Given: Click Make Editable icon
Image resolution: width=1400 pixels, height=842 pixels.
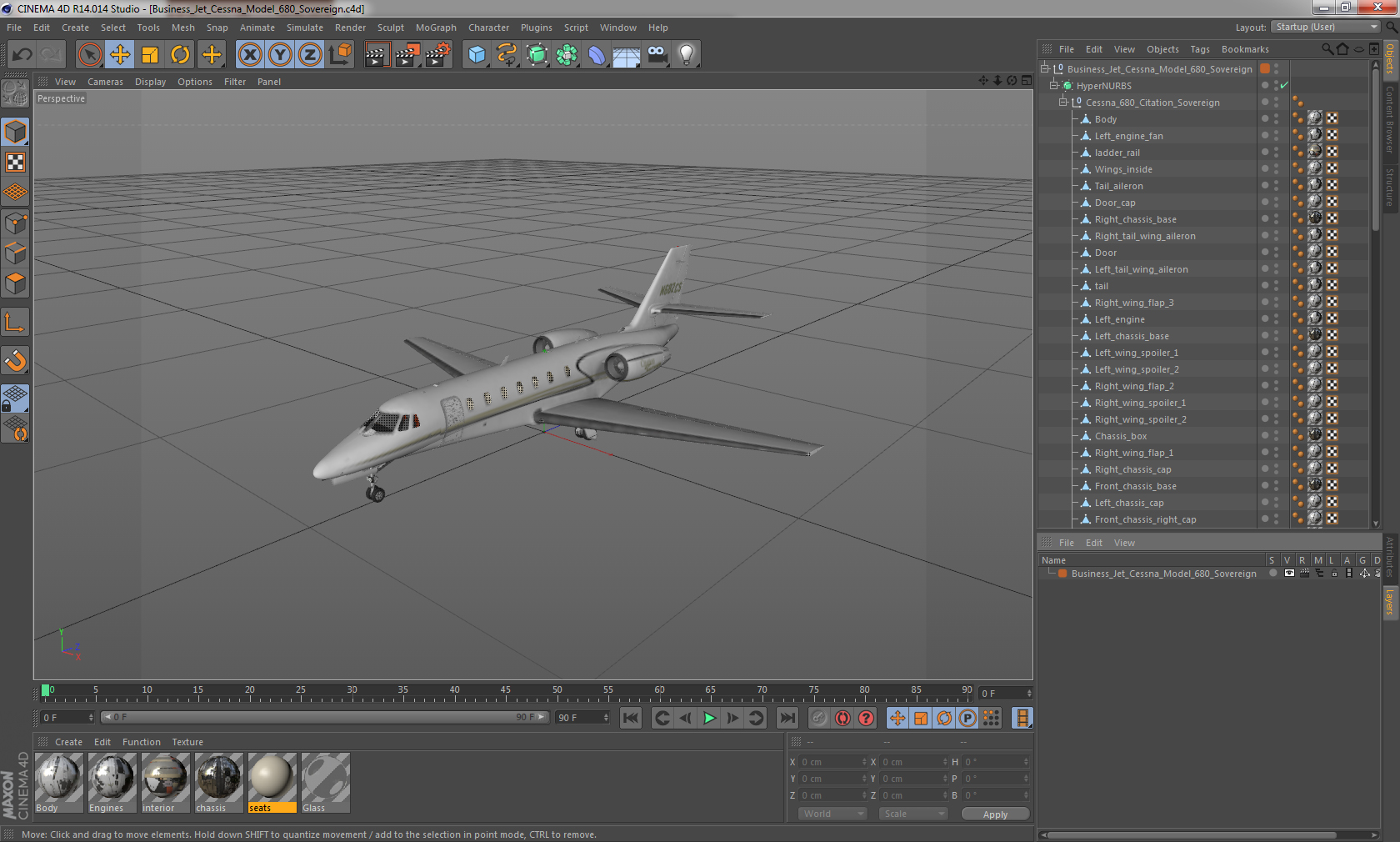Looking at the screenshot, I should point(16,93).
